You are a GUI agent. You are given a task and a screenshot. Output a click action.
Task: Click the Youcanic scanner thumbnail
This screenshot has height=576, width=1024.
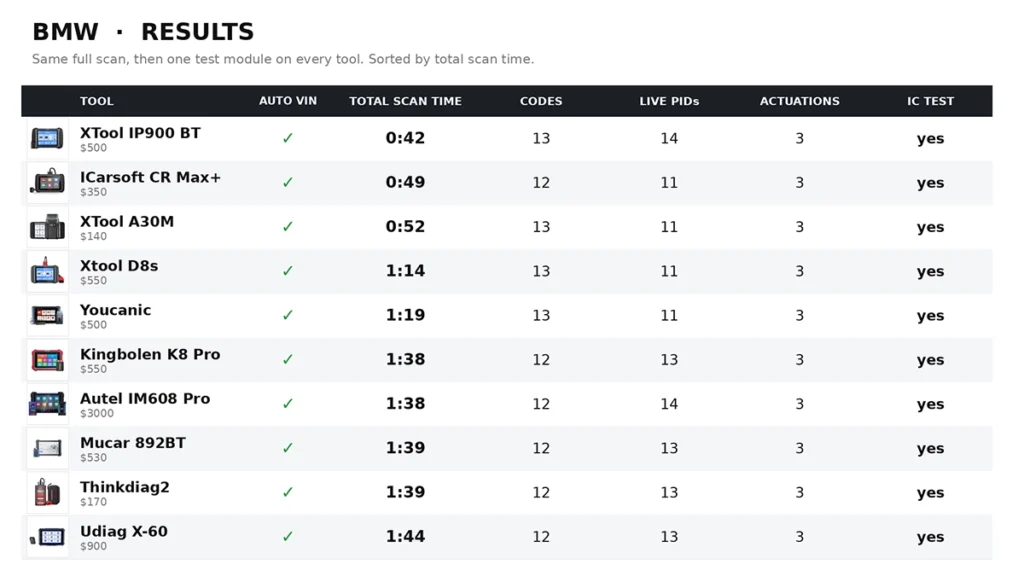tap(47, 315)
